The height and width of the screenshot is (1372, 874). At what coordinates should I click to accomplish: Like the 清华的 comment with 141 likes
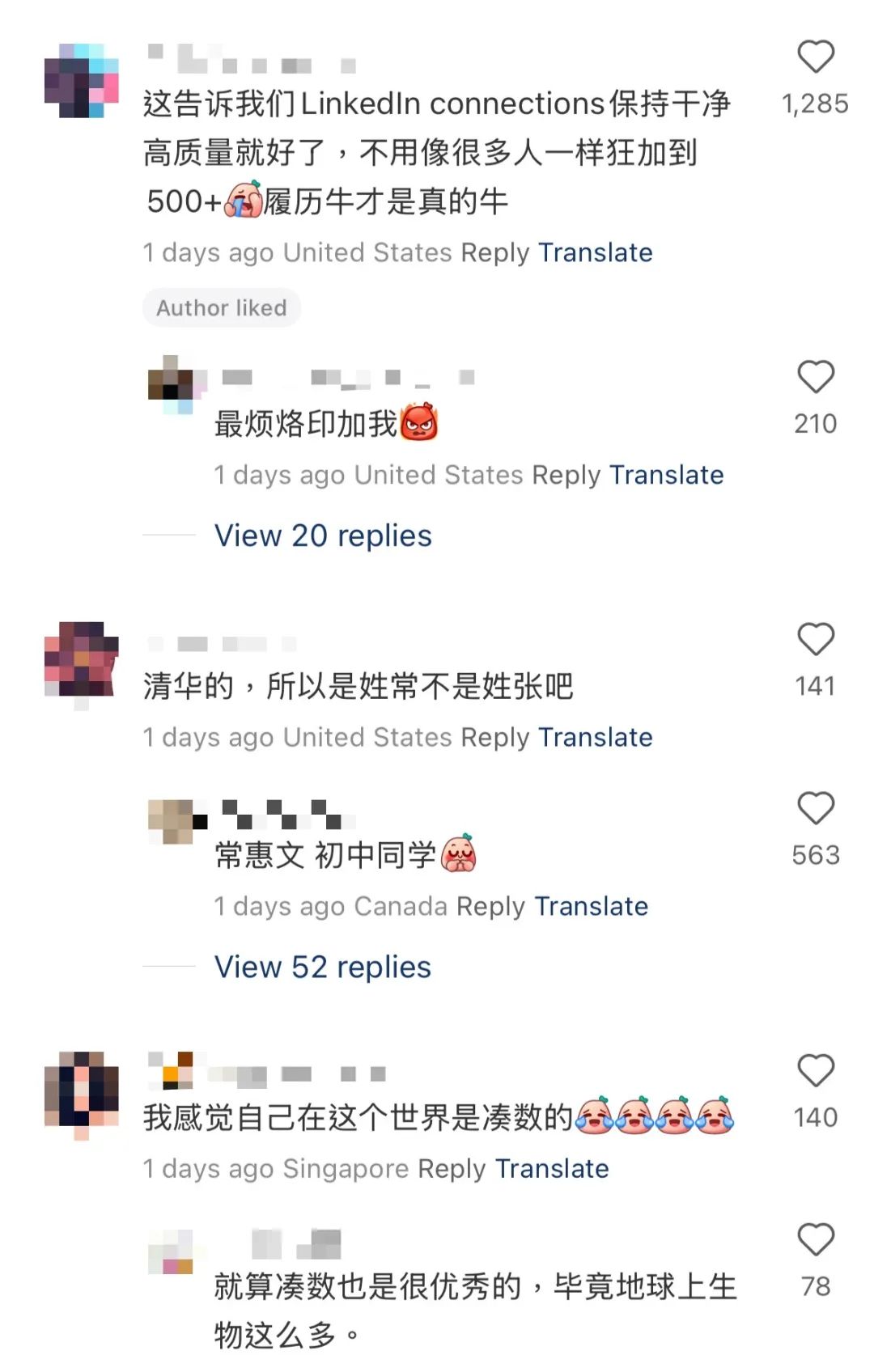(816, 639)
